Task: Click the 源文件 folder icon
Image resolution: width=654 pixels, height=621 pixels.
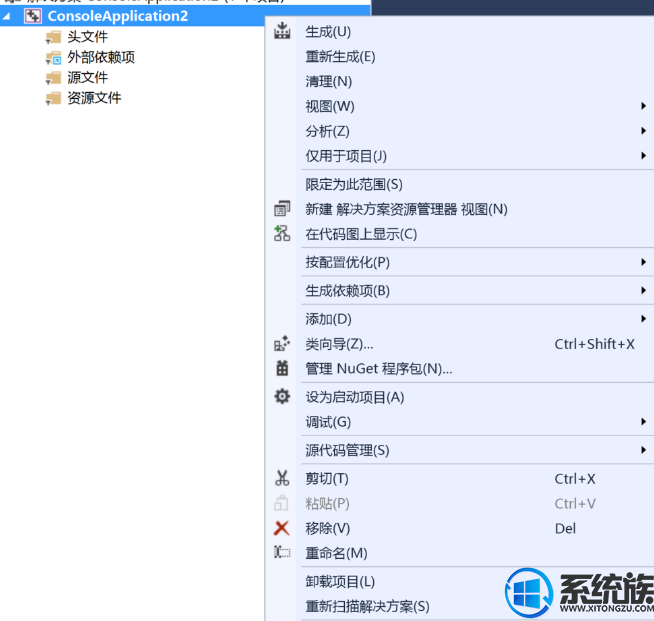Action: coord(53,78)
